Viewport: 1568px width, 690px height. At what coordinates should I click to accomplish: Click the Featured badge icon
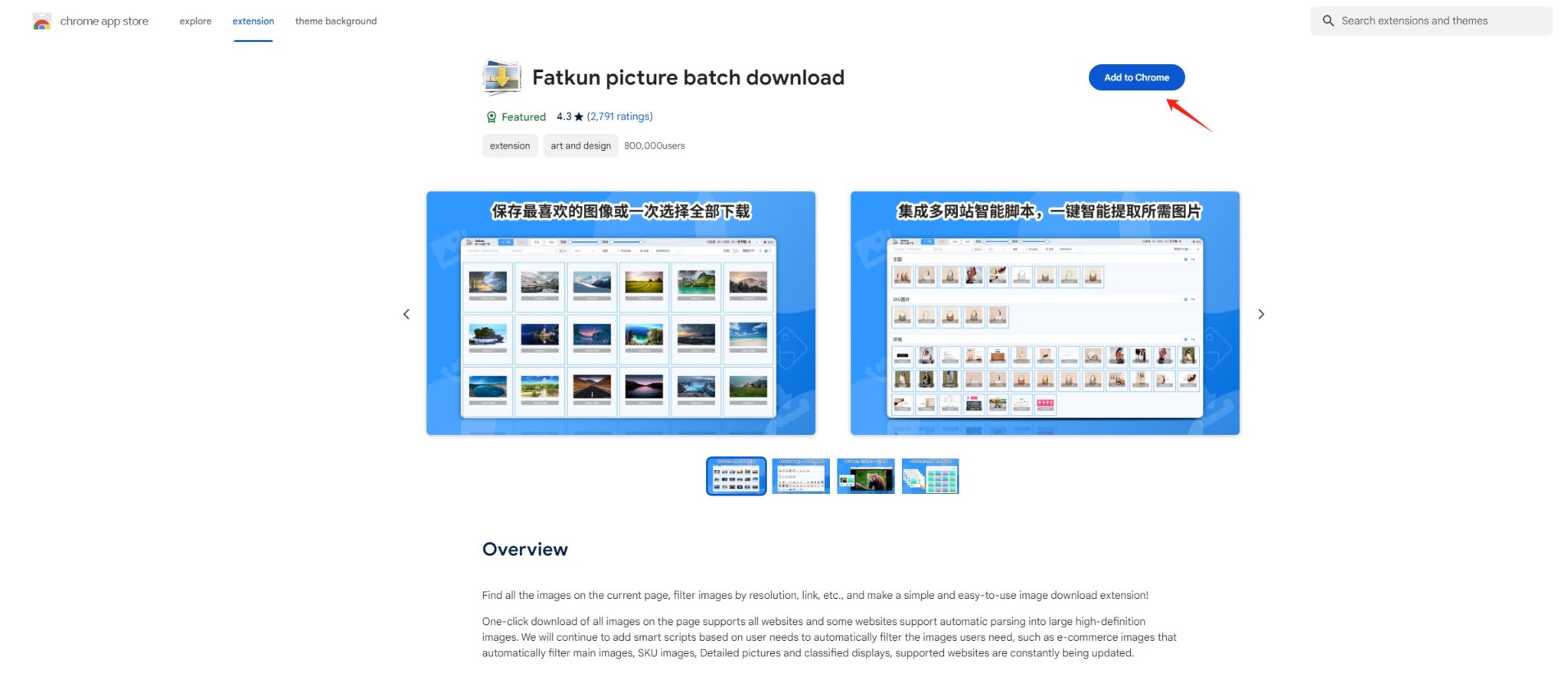(491, 116)
